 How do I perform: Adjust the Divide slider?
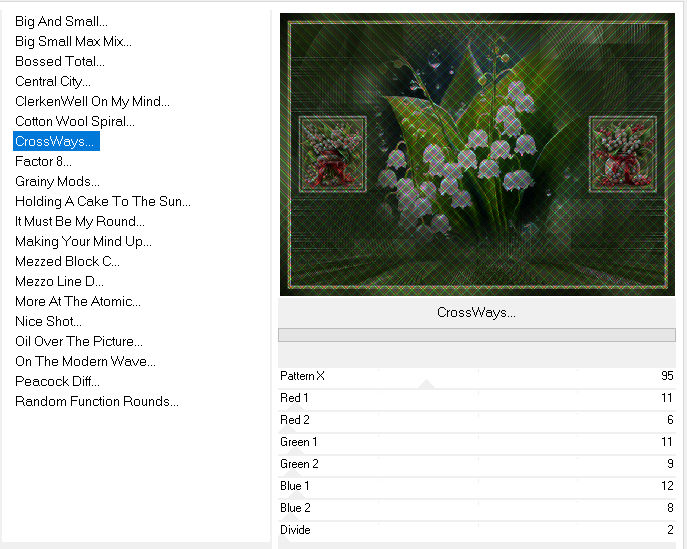click(x=477, y=531)
